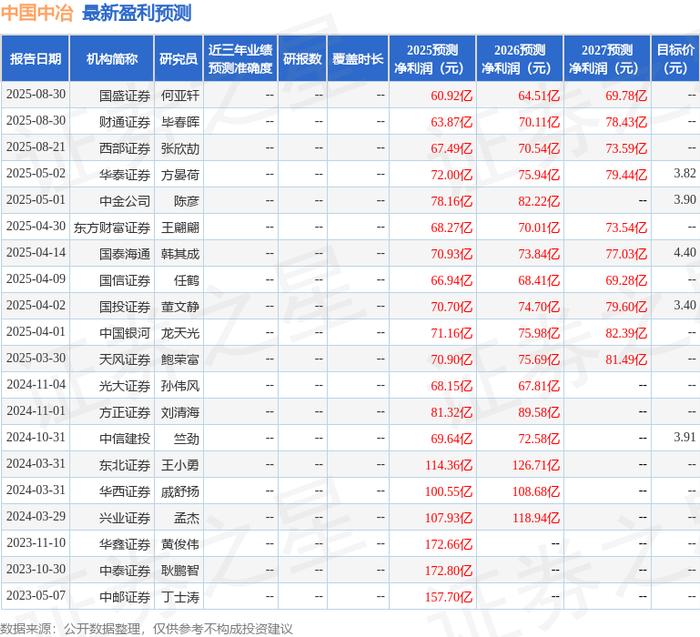Click the 172.66亿 forecast value
Viewport: 700px width, 637px height.
[448, 543]
